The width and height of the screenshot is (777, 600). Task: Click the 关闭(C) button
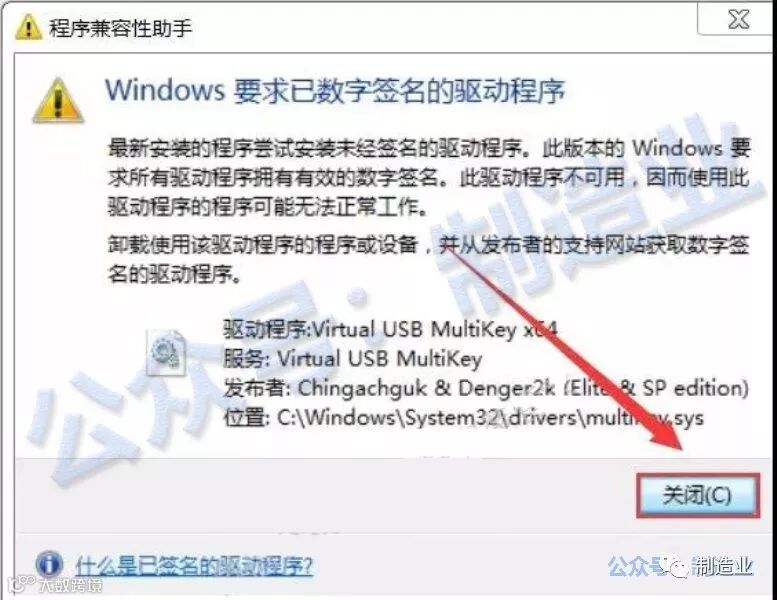click(x=698, y=495)
